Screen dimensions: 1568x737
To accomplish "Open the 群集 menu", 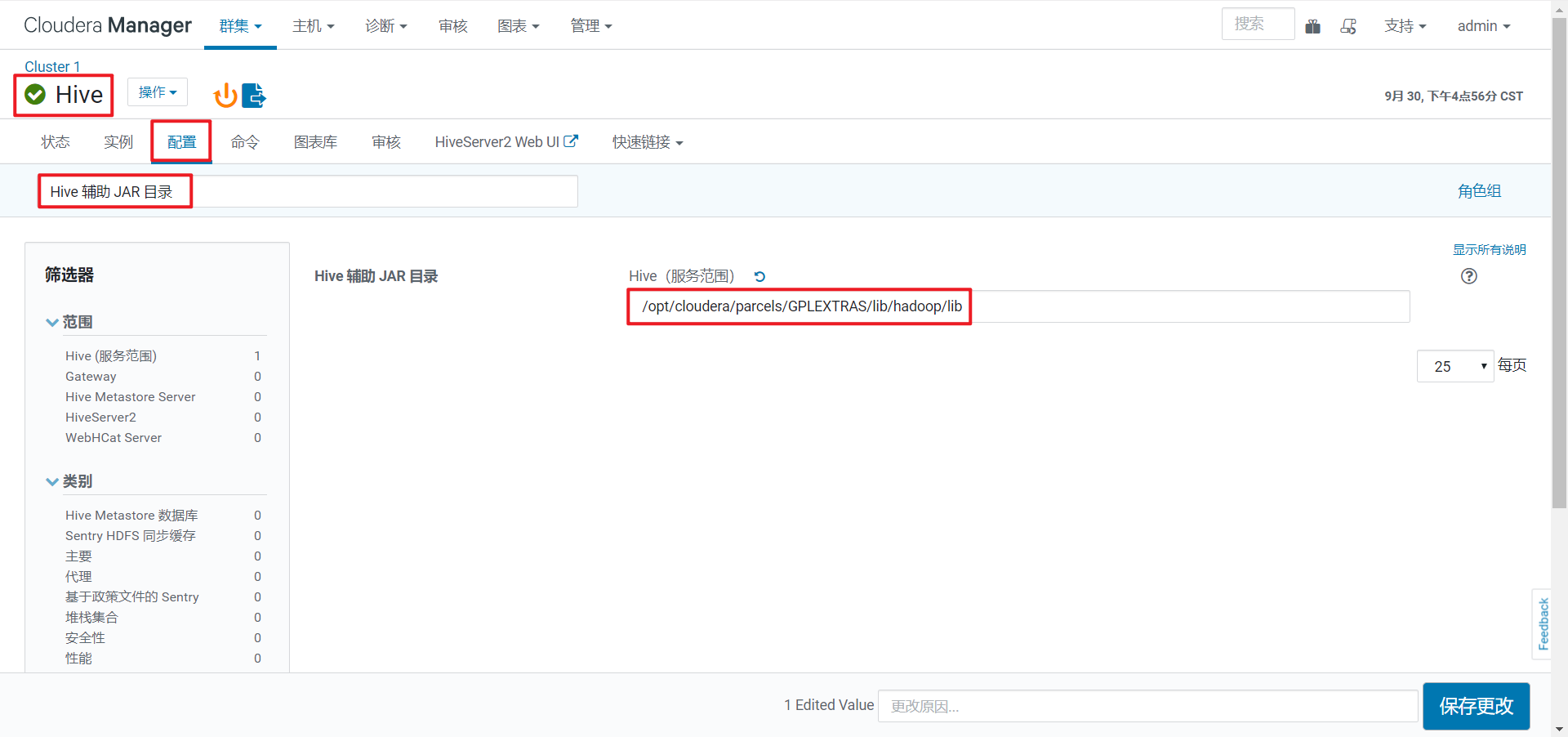I will coord(240,26).
